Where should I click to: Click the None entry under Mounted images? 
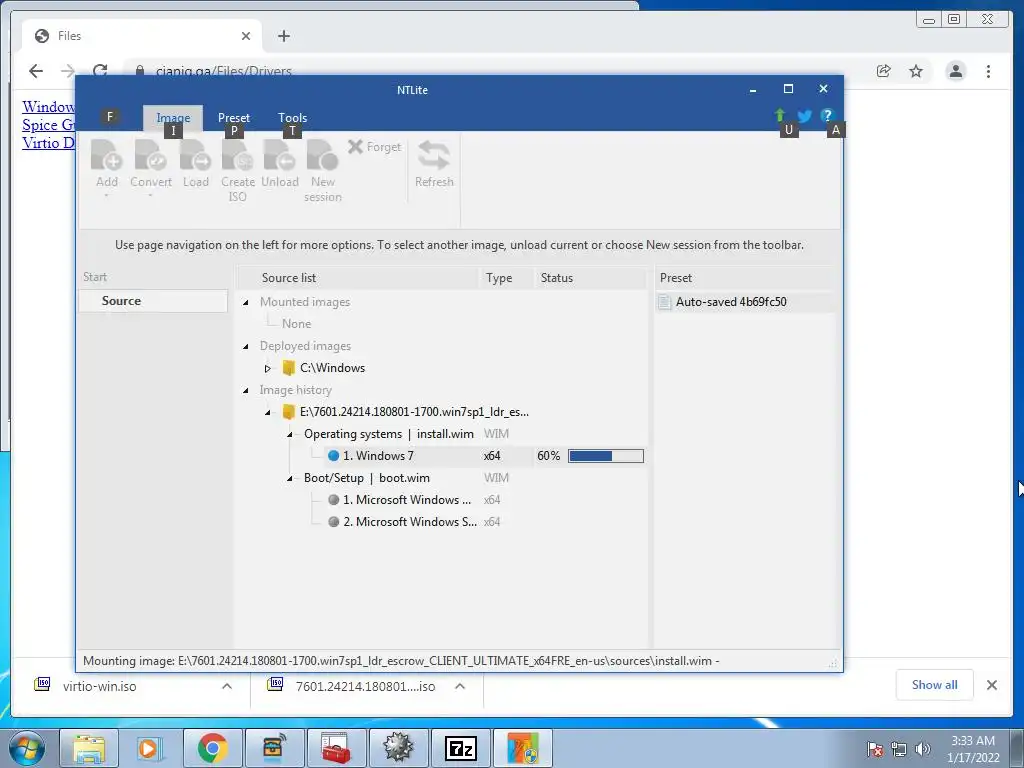pyautogui.click(x=296, y=324)
